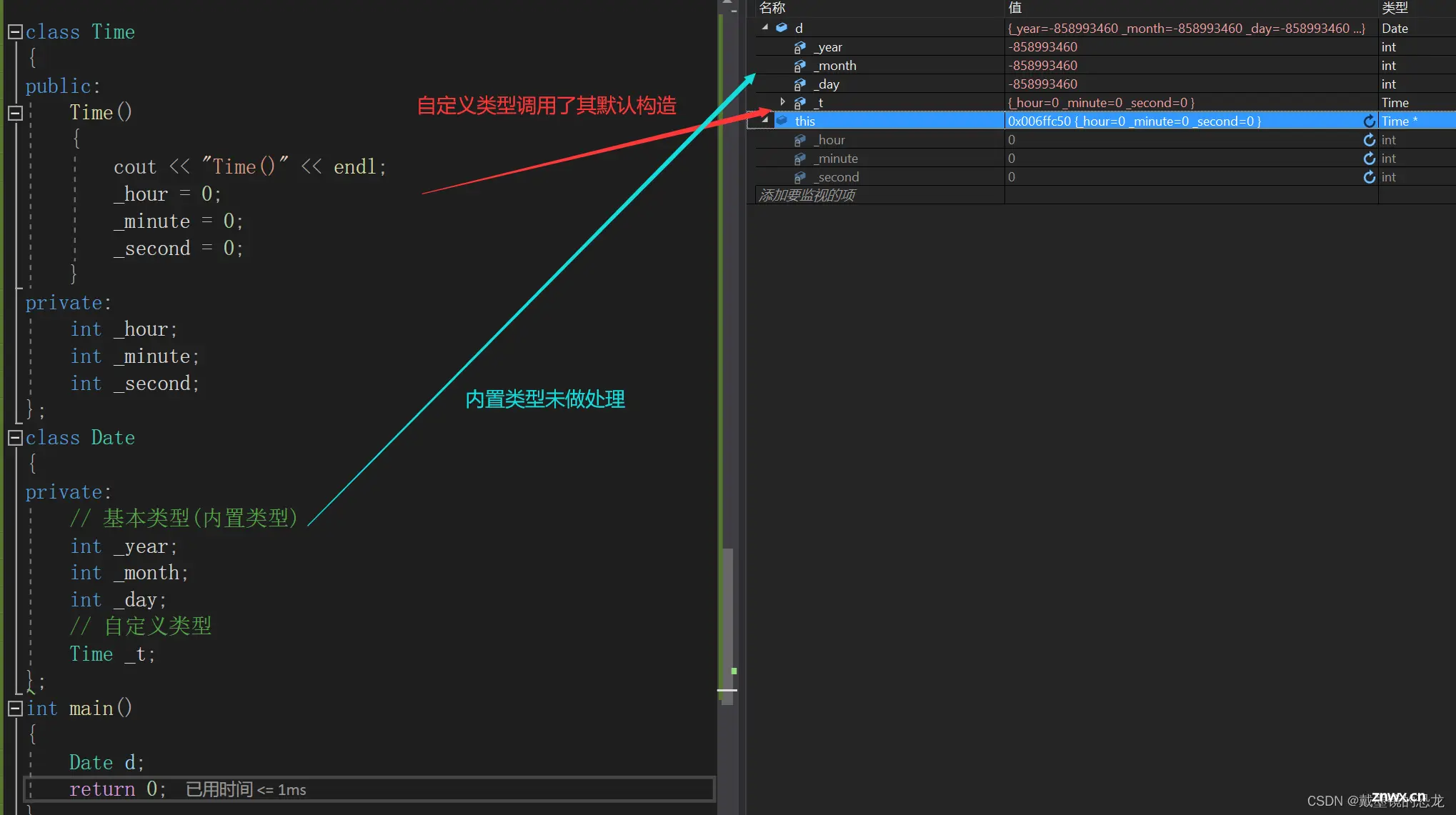Click the 'return 0;' code line
The height and width of the screenshot is (815, 1456).
(x=117, y=789)
